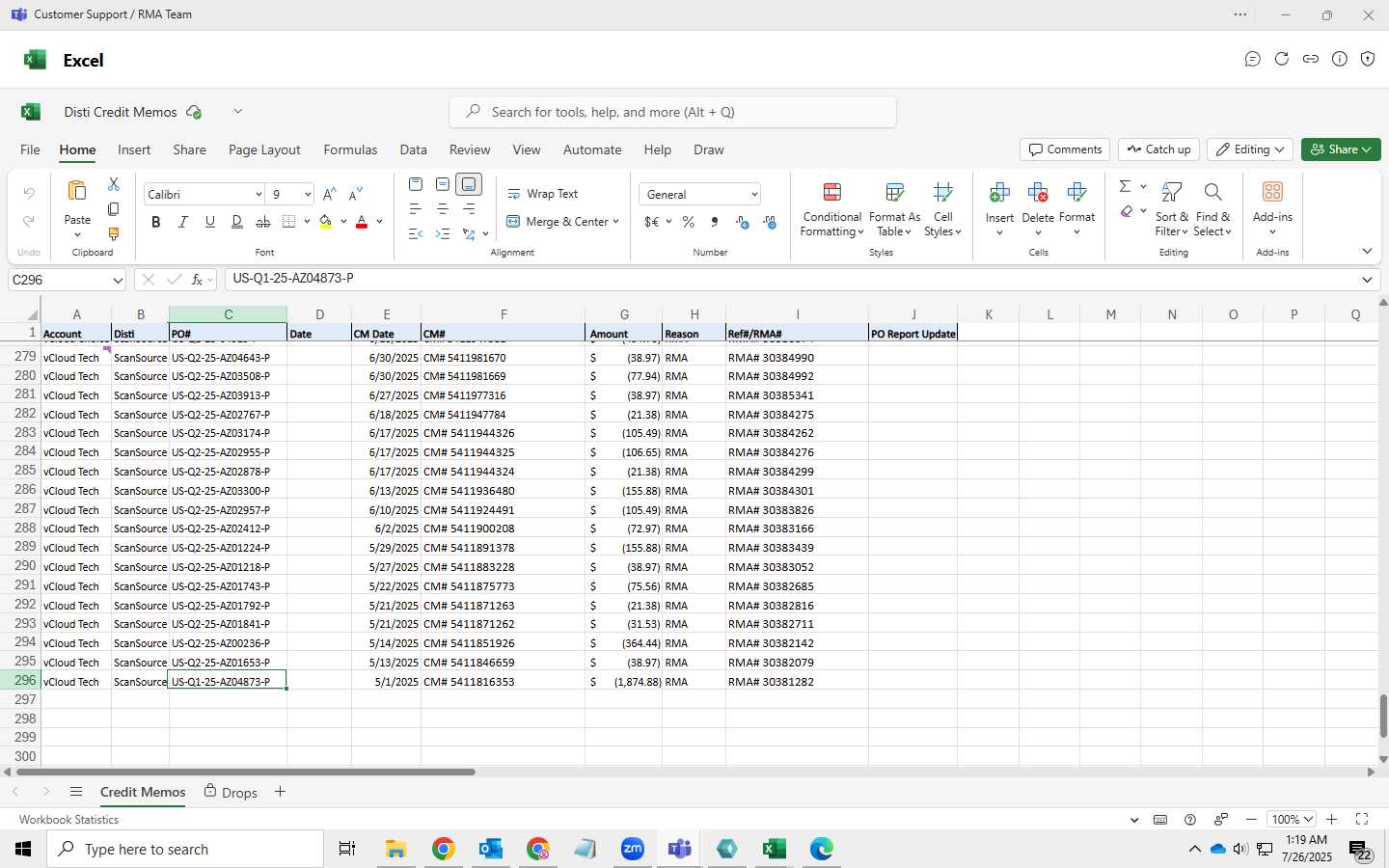Click the green Share button
Screen dimensions: 1389x868
coord(1341,149)
